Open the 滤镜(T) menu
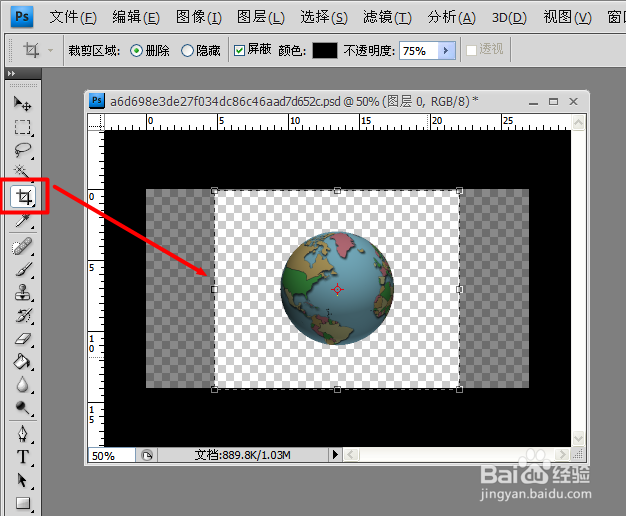 pyautogui.click(x=387, y=17)
